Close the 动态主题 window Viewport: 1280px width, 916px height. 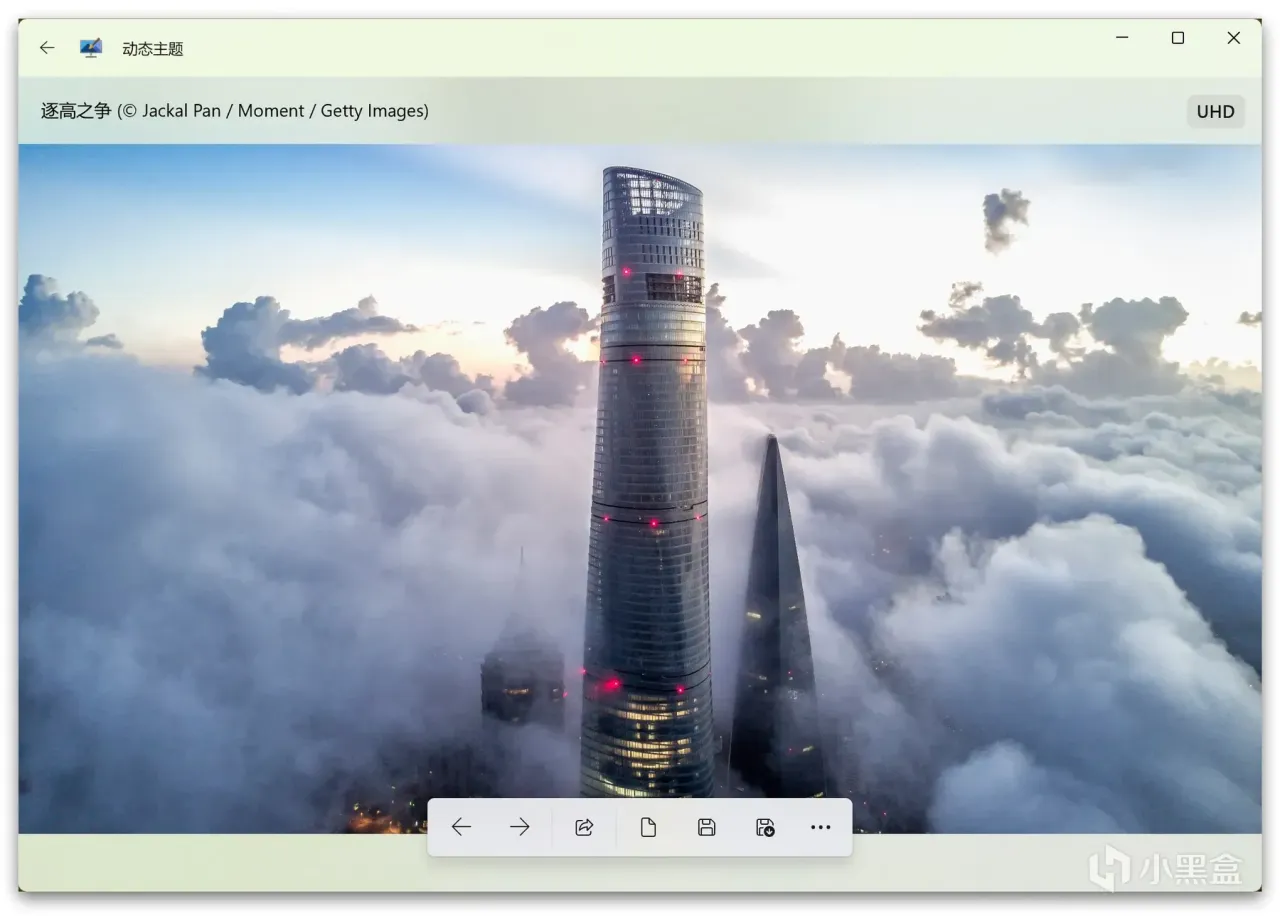click(x=1234, y=38)
